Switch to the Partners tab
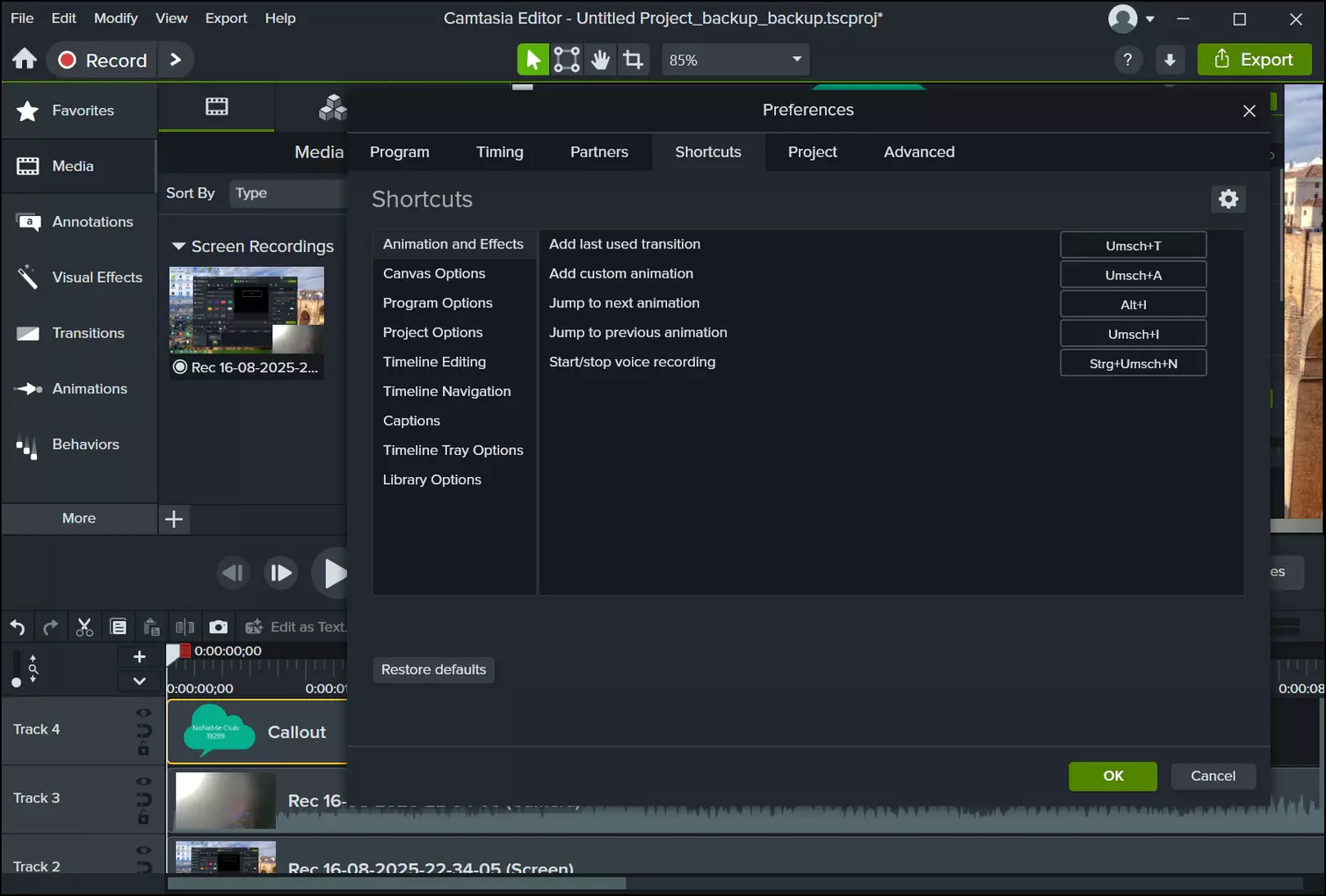This screenshot has height=896, width=1326. (599, 152)
